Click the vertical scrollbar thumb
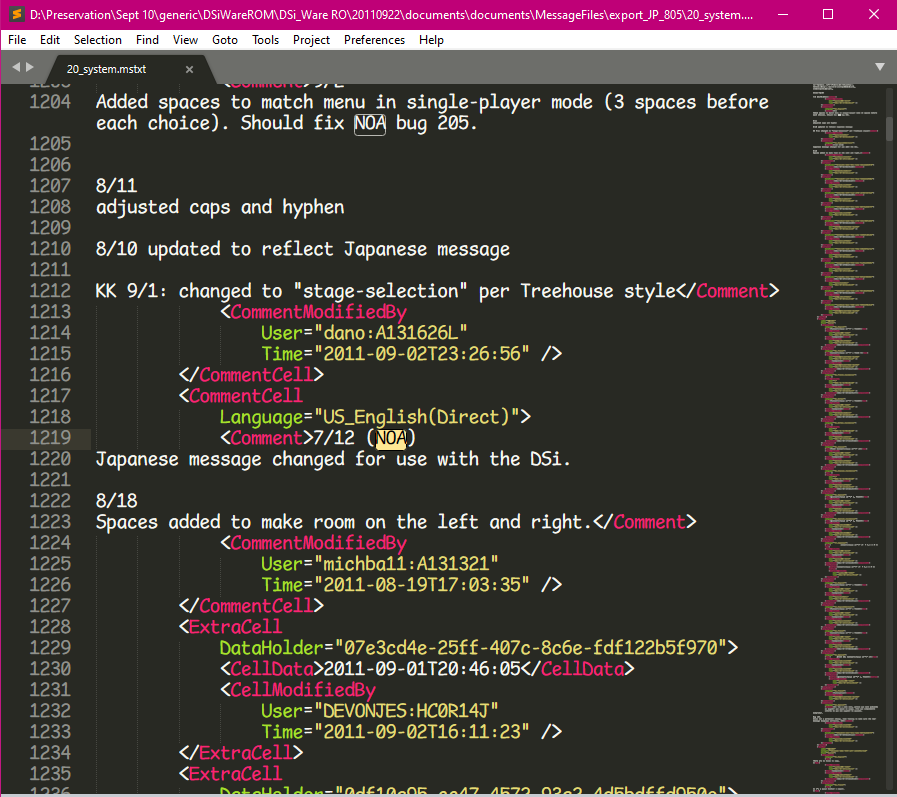This screenshot has height=797, width=897. pos(890,129)
